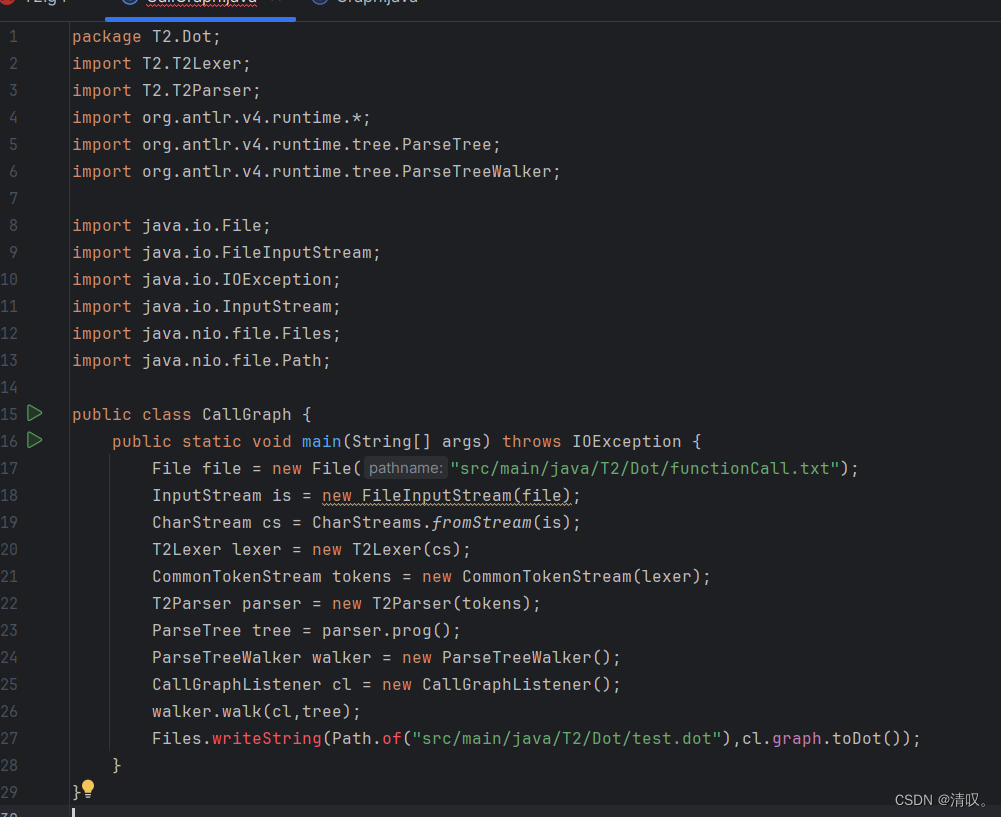1001x817 pixels.
Task: Click the 'pathname:' parameter hint
Action: point(405,468)
